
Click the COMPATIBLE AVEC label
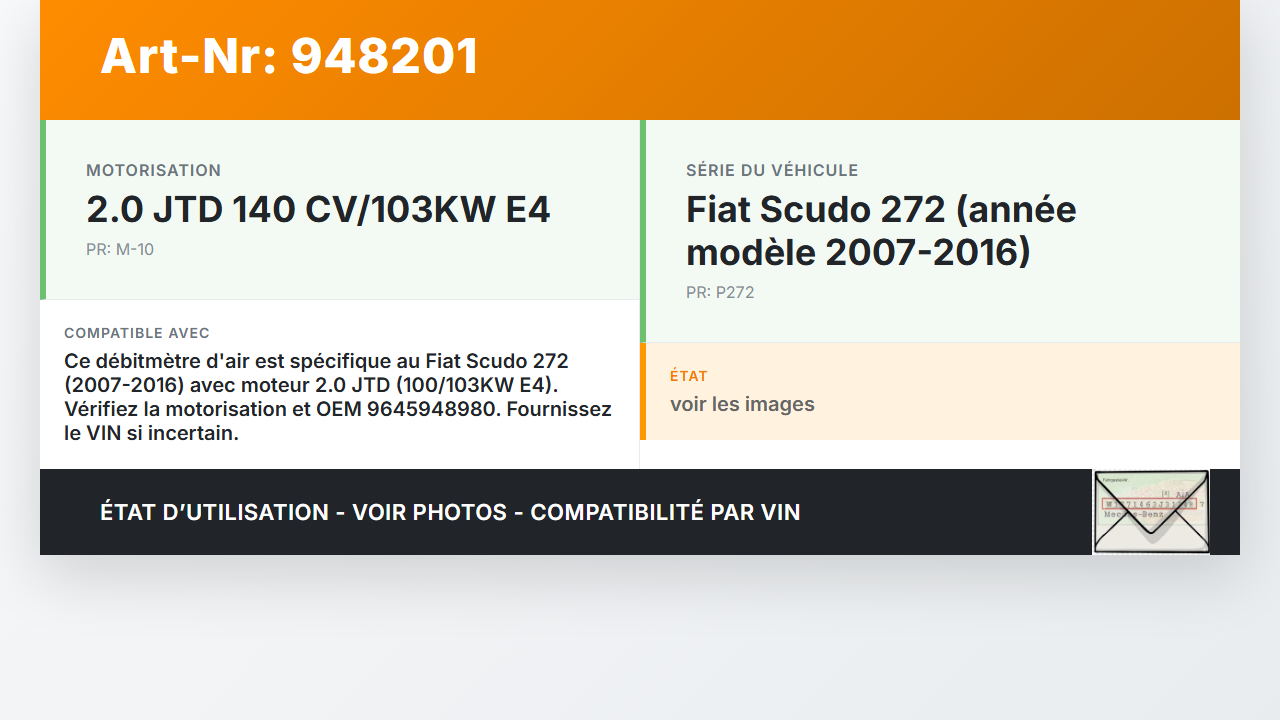(137, 333)
